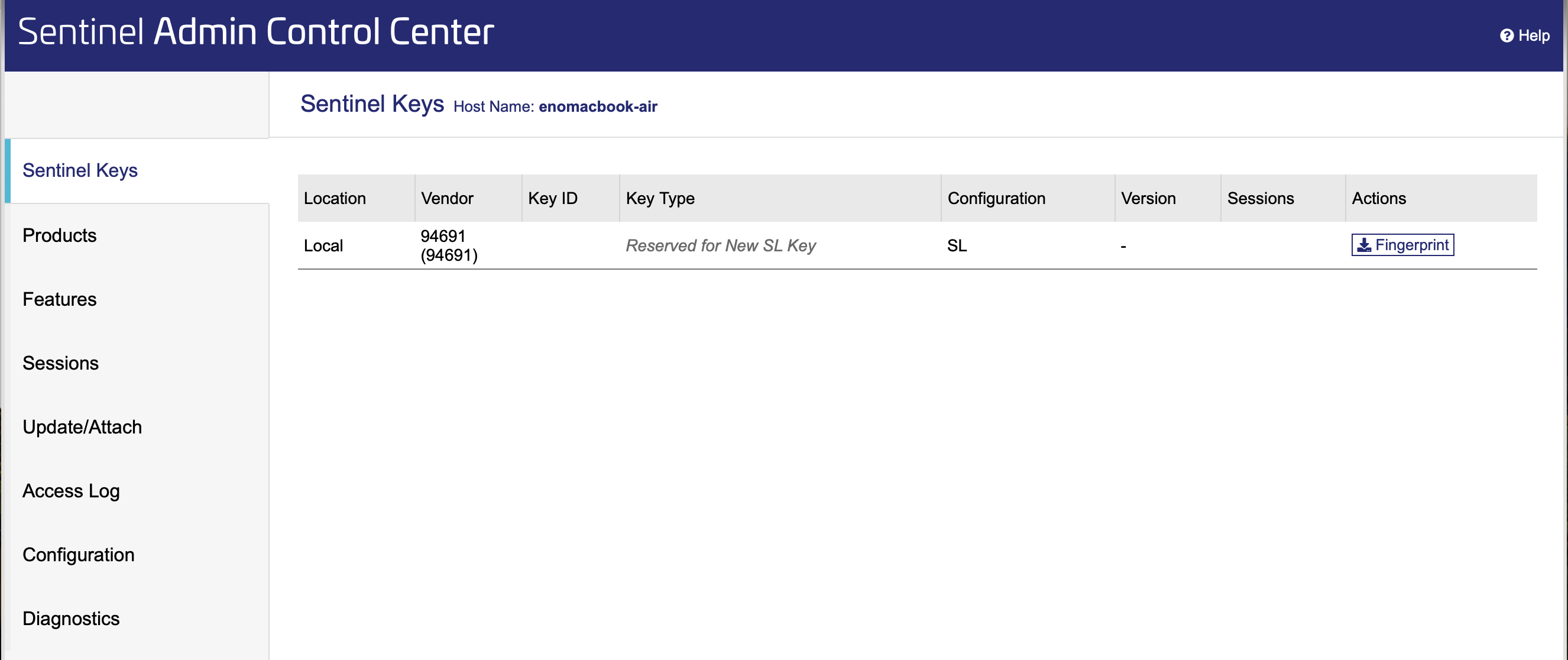The width and height of the screenshot is (1568, 660).
Task: Click the host name enomacbook-air
Action: pyautogui.click(x=598, y=106)
